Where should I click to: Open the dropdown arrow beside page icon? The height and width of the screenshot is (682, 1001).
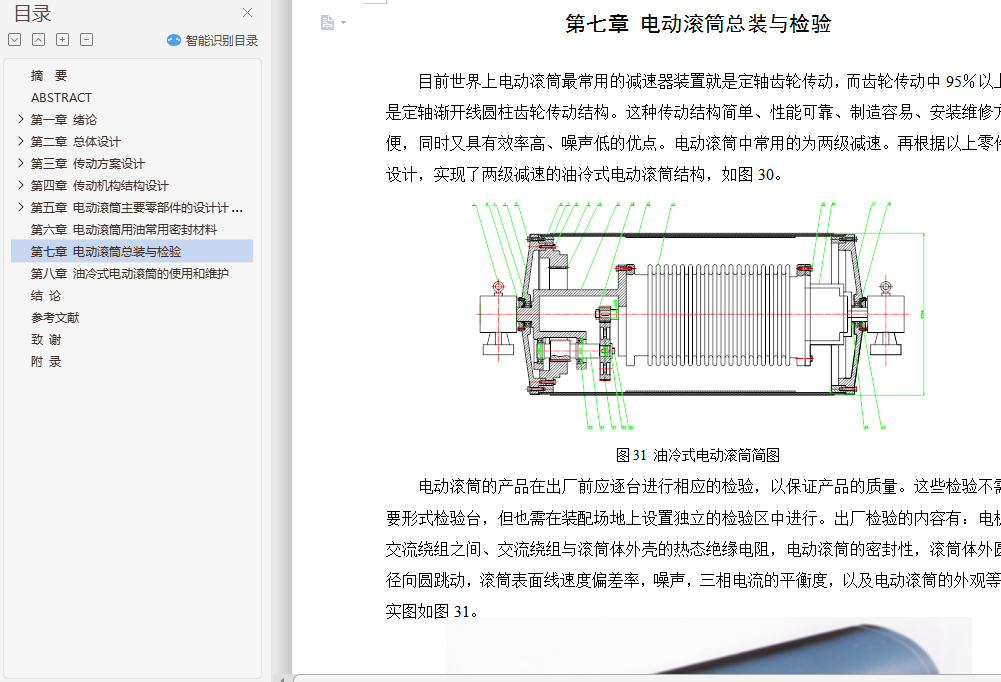click(343, 23)
